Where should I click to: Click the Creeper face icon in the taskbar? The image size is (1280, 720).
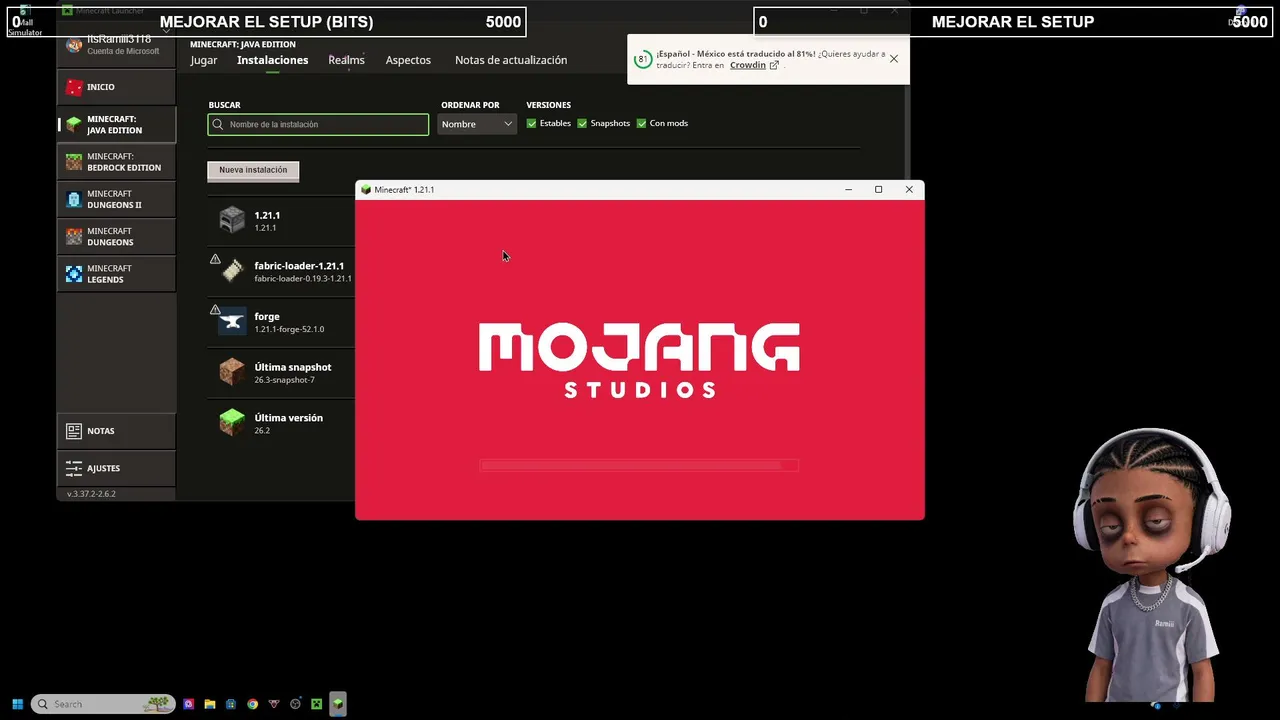pyautogui.click(x=317, y=704)
